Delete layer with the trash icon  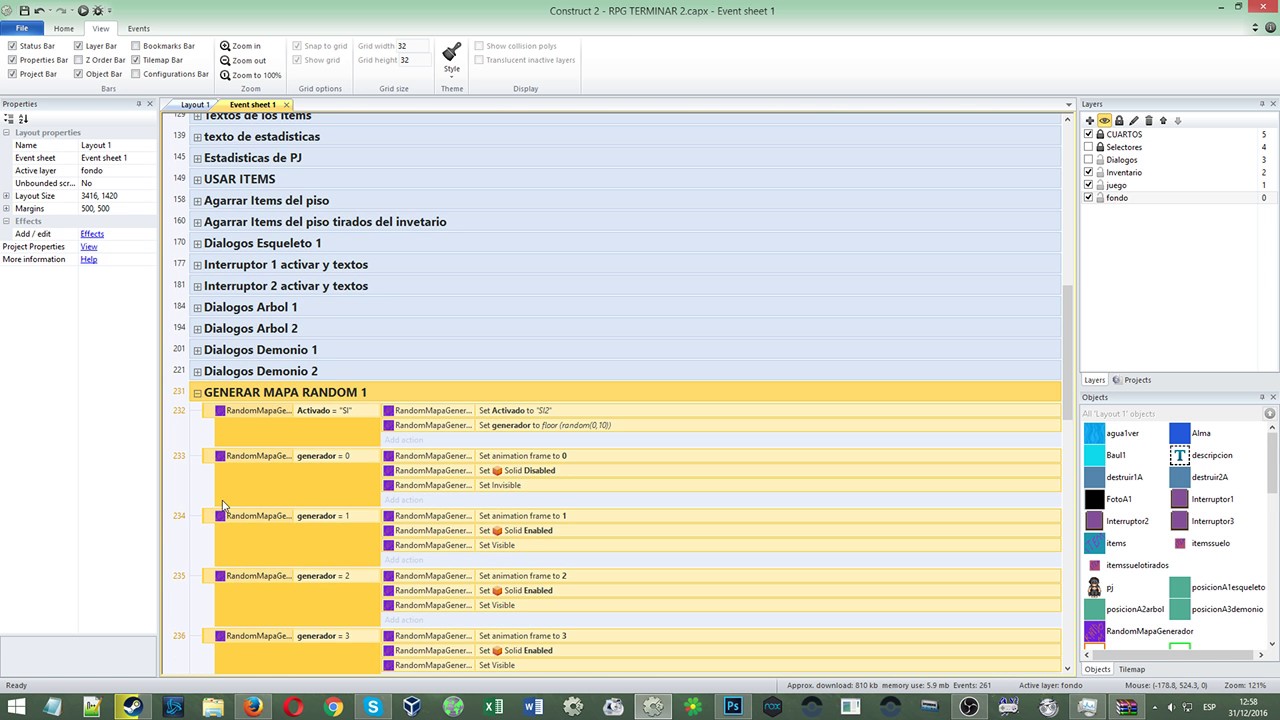1148,121
